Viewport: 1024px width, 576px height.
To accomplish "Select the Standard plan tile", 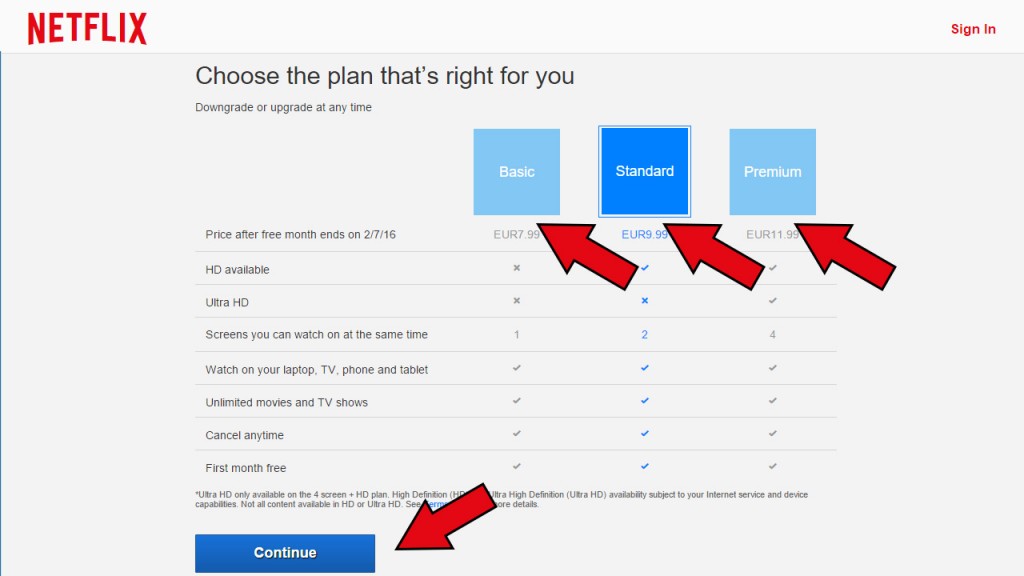I will pos(645,171).
